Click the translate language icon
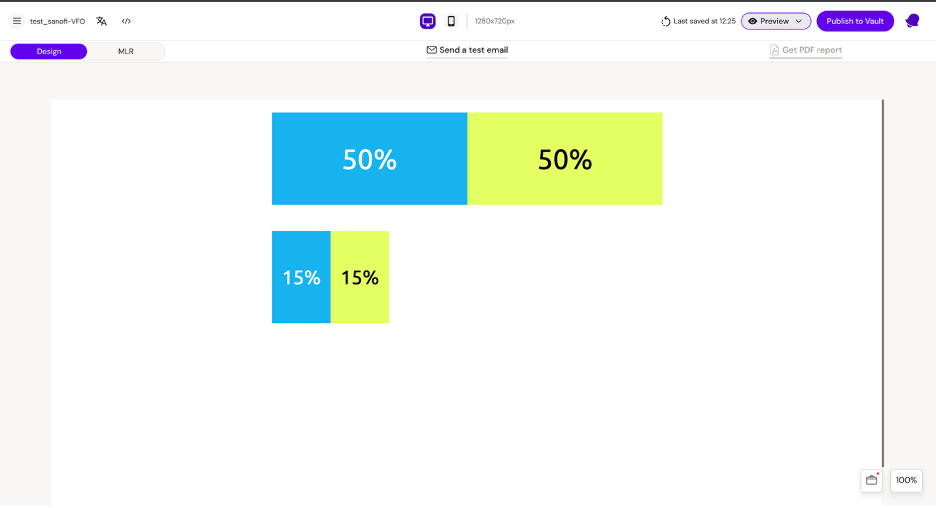The image size is (936, 508). click(101, 21)
